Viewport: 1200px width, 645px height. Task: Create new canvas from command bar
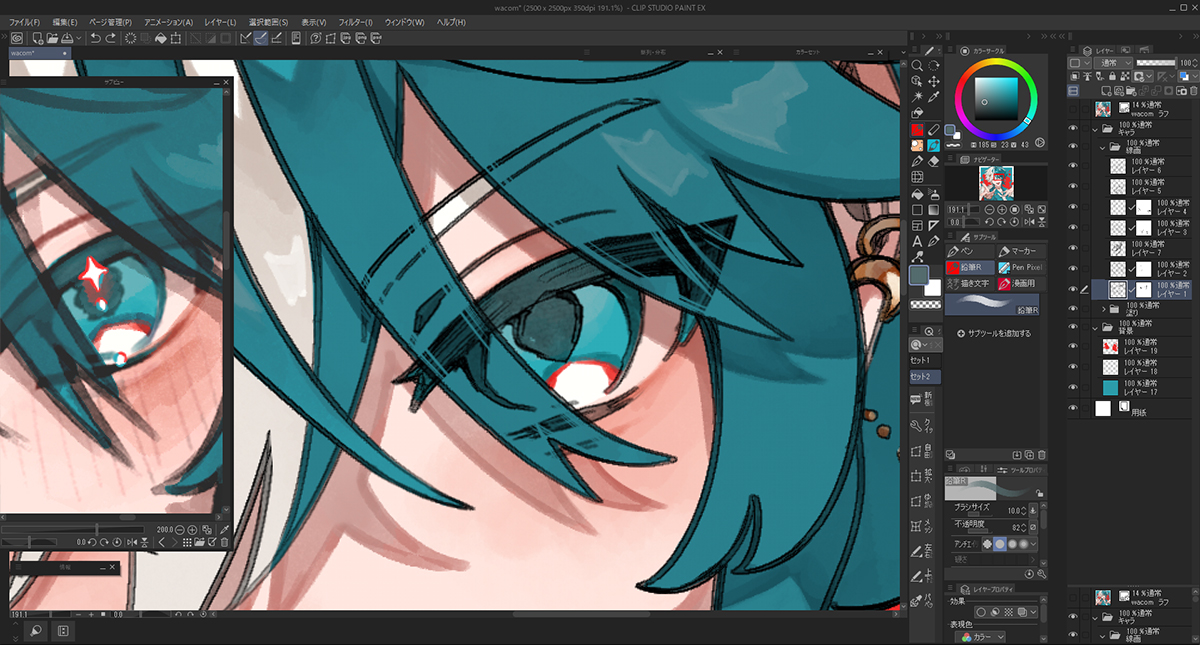(36, 38)
